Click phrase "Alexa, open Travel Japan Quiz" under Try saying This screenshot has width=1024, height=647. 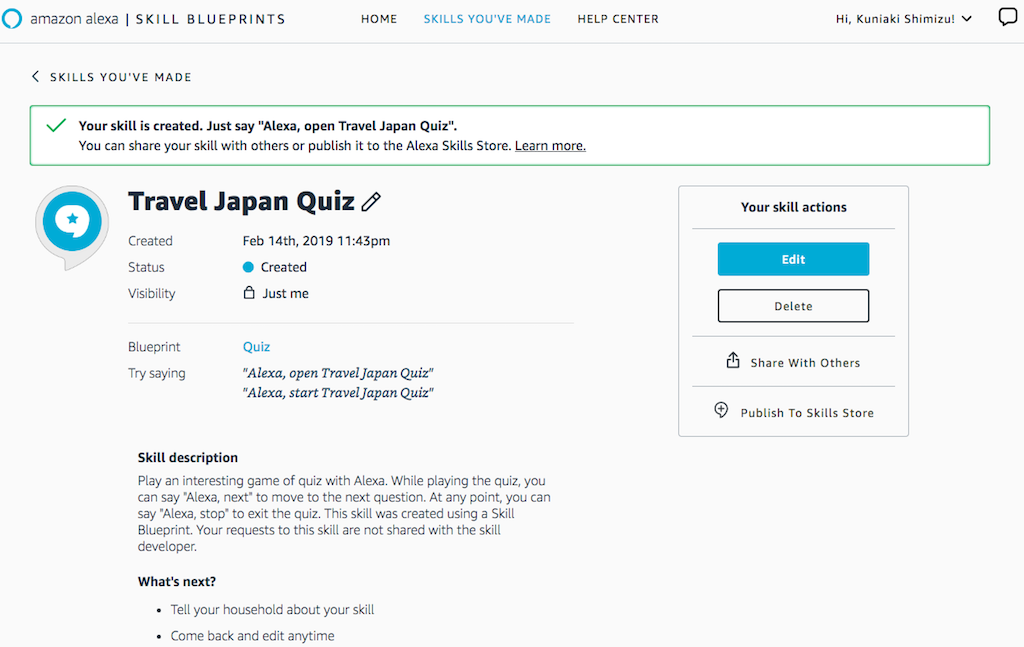[338, 373]
